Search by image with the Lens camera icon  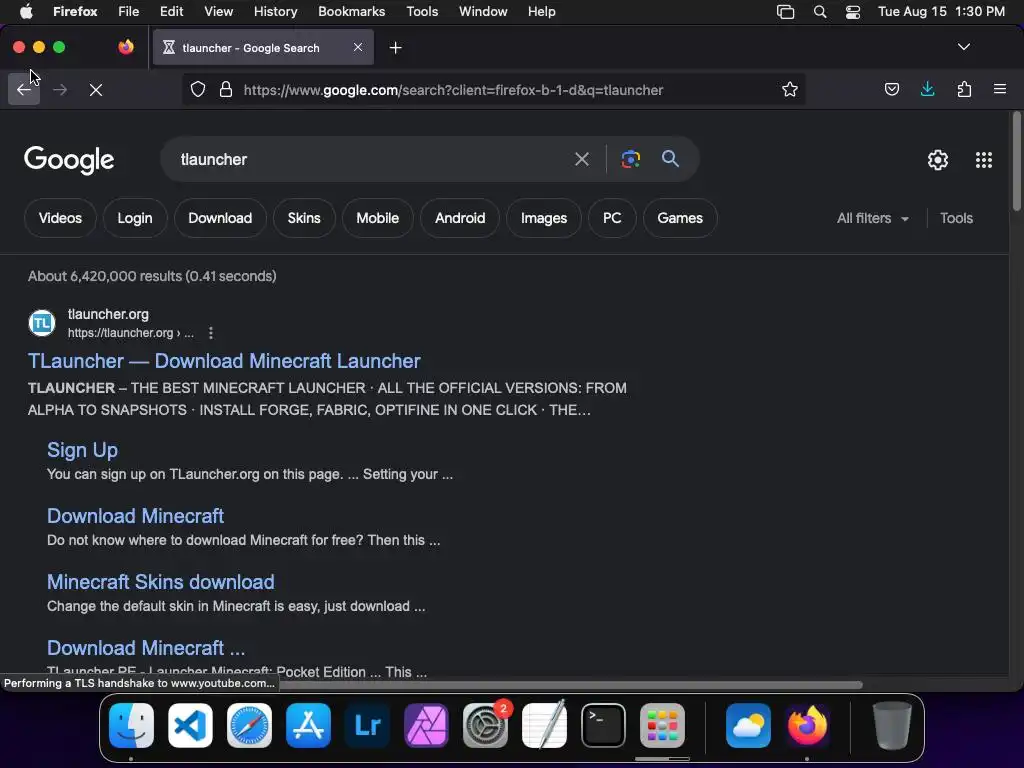tap(630, 159)
